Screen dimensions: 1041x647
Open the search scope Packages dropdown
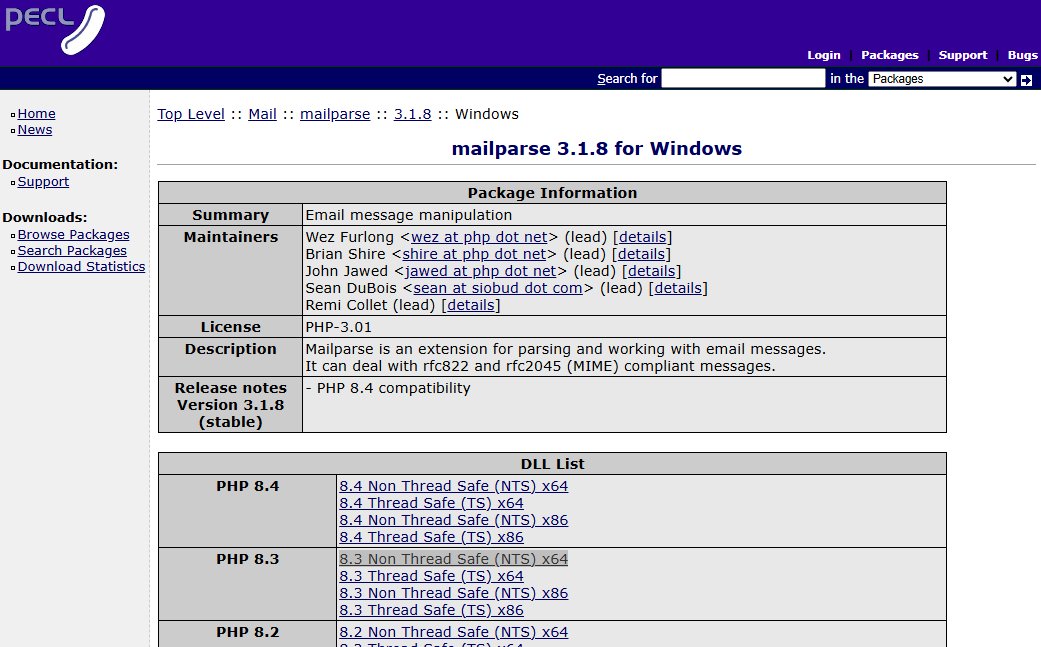(941, 79)
